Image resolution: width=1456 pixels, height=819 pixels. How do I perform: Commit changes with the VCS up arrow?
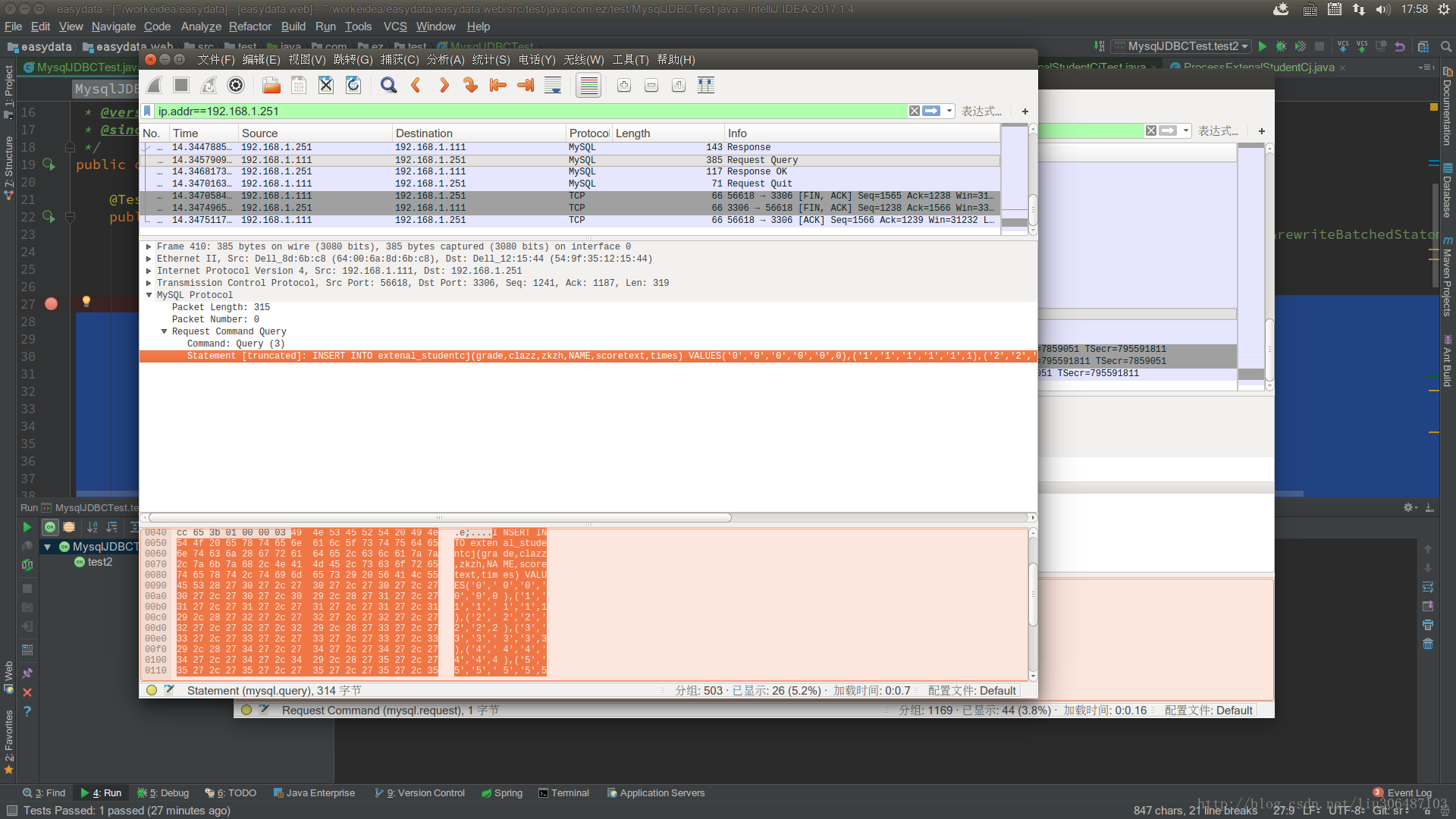click(1362, 46)
